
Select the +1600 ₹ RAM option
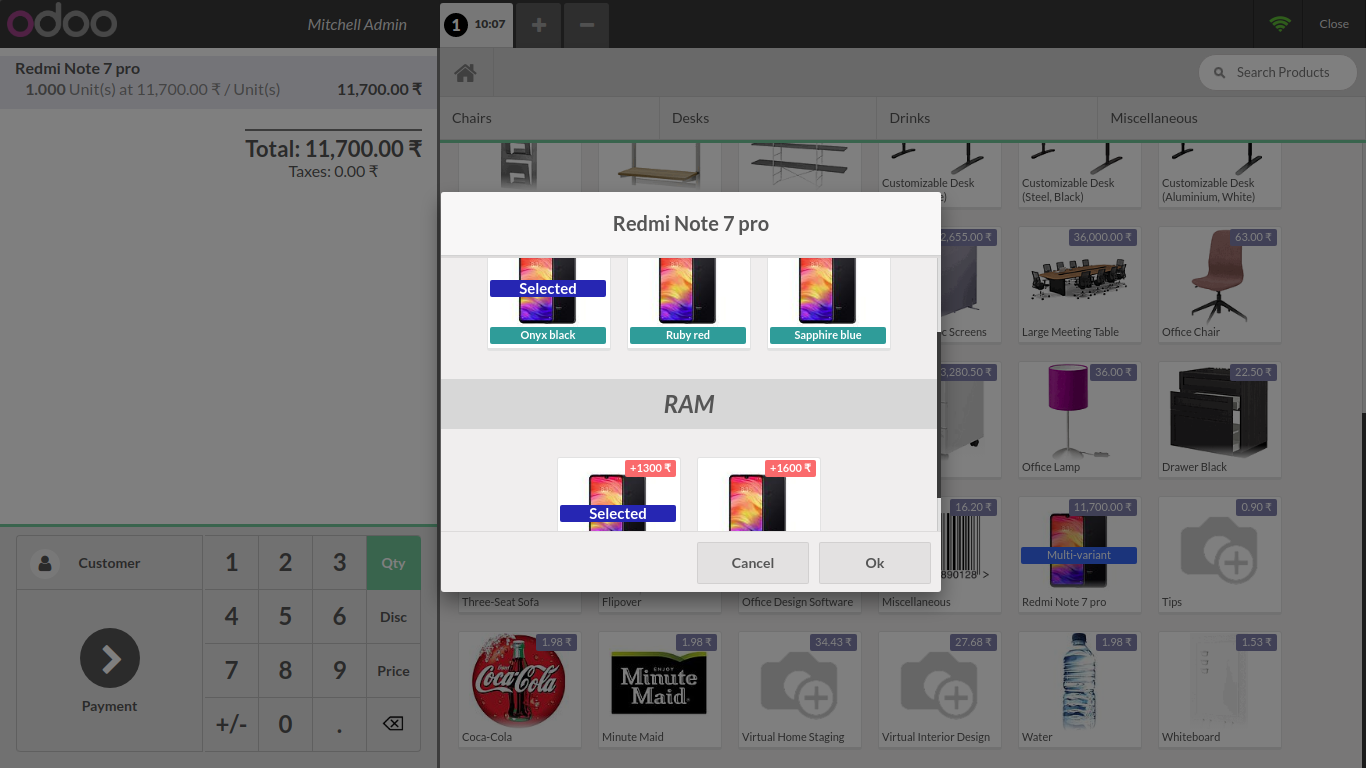click(x=758, y=494)
